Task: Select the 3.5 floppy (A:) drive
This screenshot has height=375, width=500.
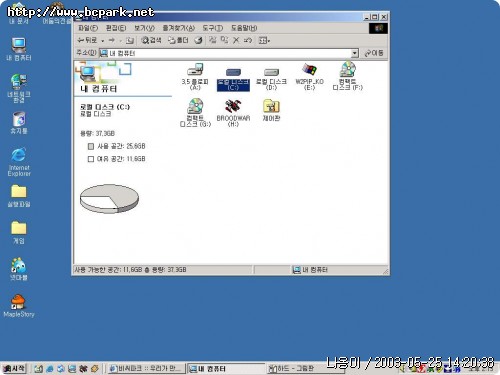Action: click(x=195, y=77)
